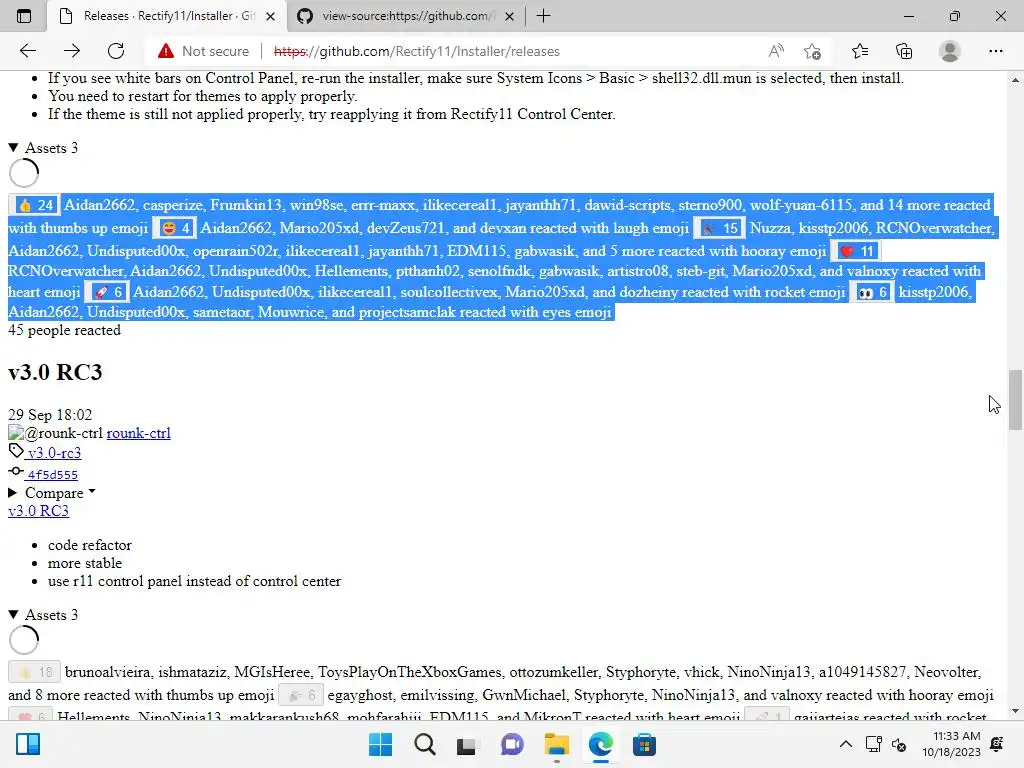1024x768 pixels.
Task: Click the tag icon beside v3.0-rc3
Action: pos(16,451)
